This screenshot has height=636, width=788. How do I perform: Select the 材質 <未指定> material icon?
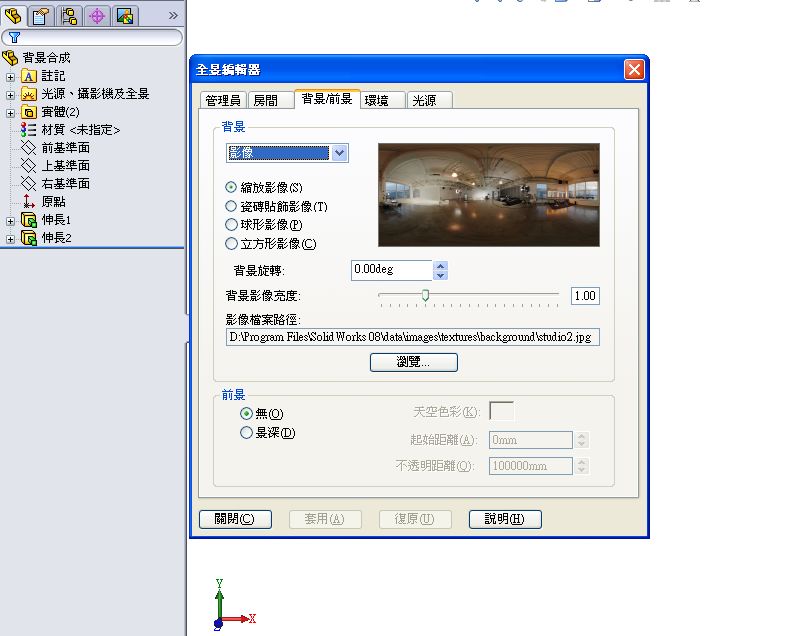[29, 130]
